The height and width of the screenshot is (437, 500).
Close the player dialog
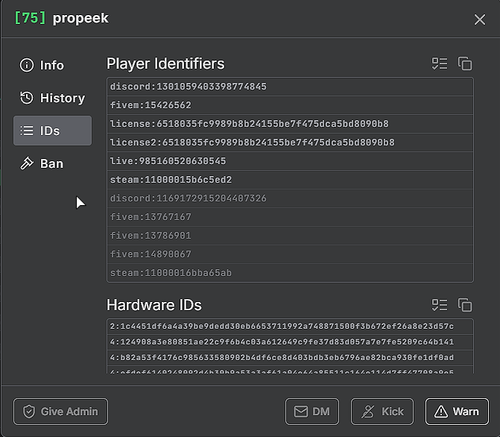[x=480, y=19]
